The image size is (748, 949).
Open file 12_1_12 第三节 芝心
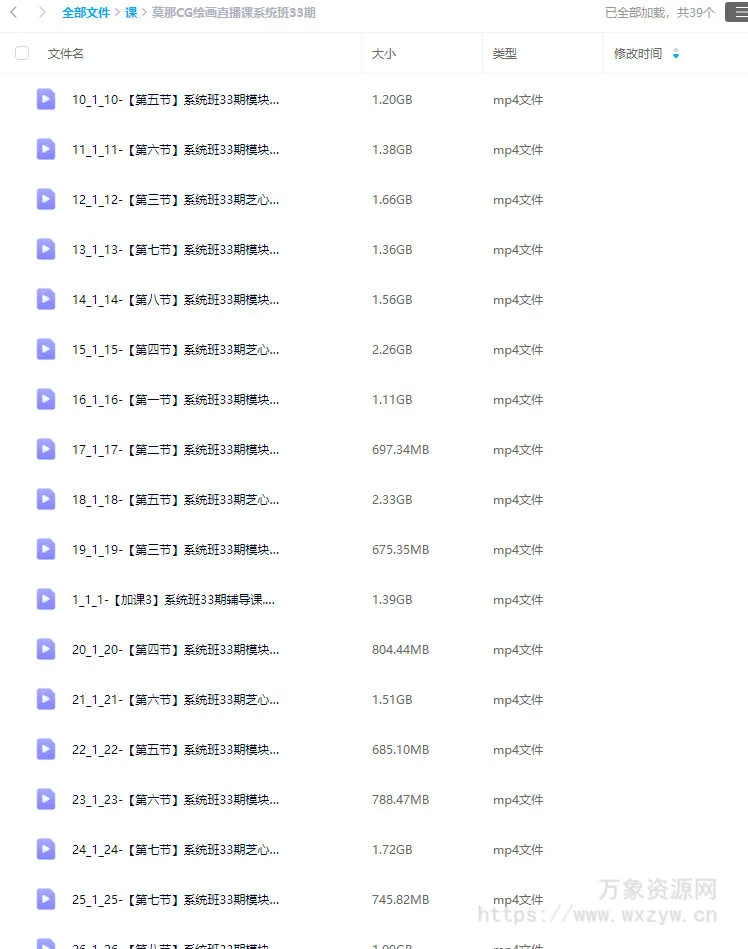176,200
